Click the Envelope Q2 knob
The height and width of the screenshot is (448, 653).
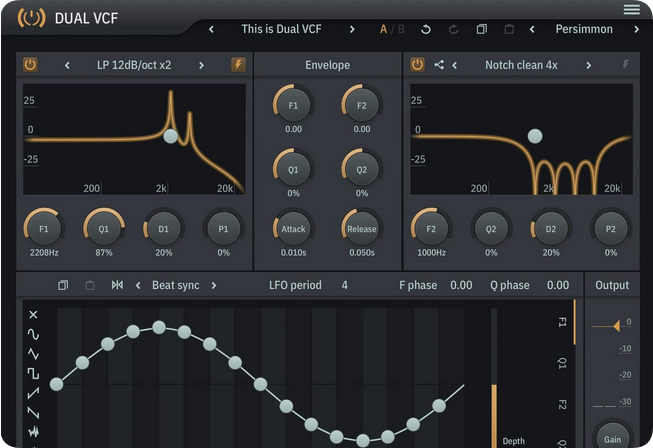[361, 169]
